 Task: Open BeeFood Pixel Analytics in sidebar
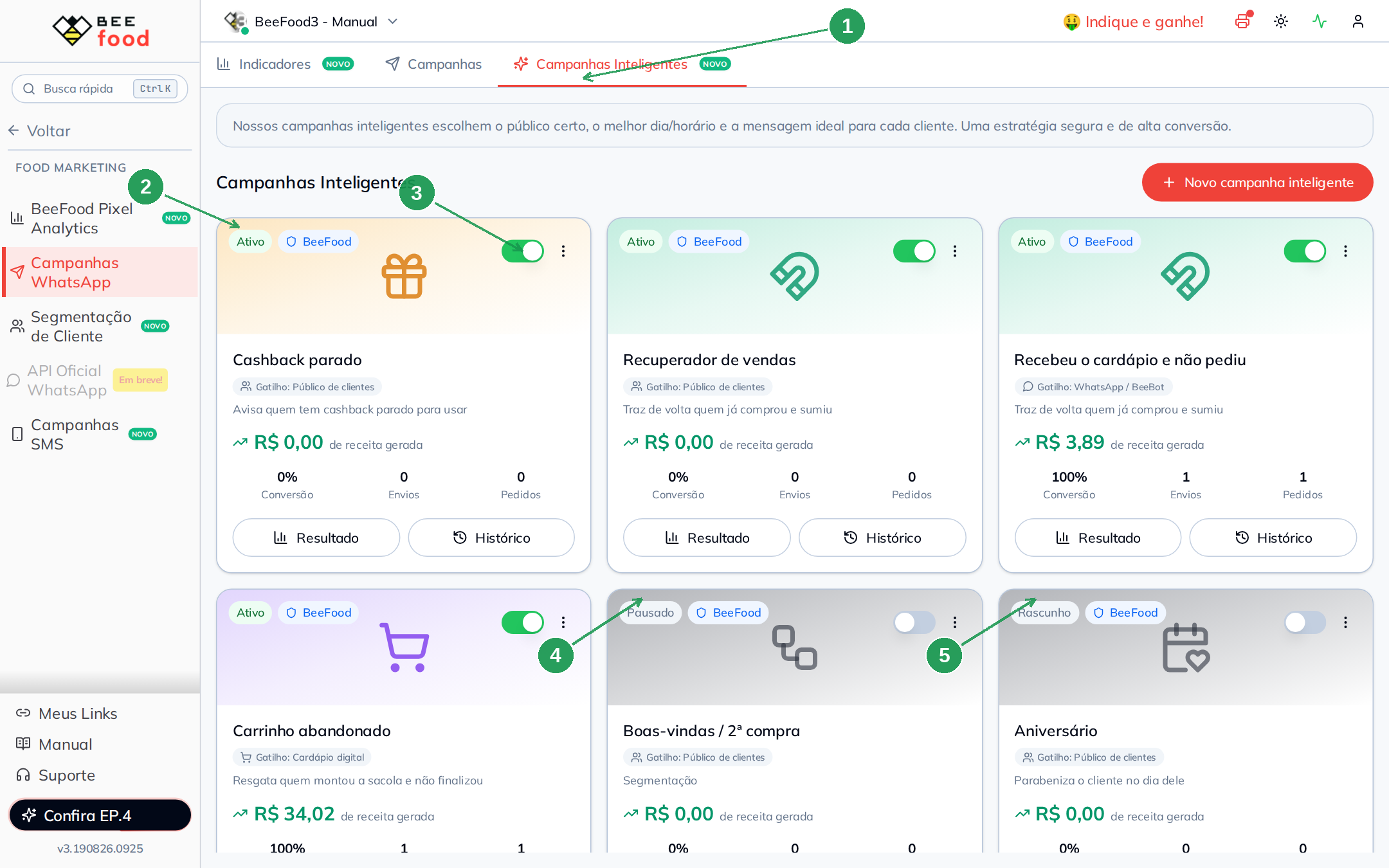[100, 219]
